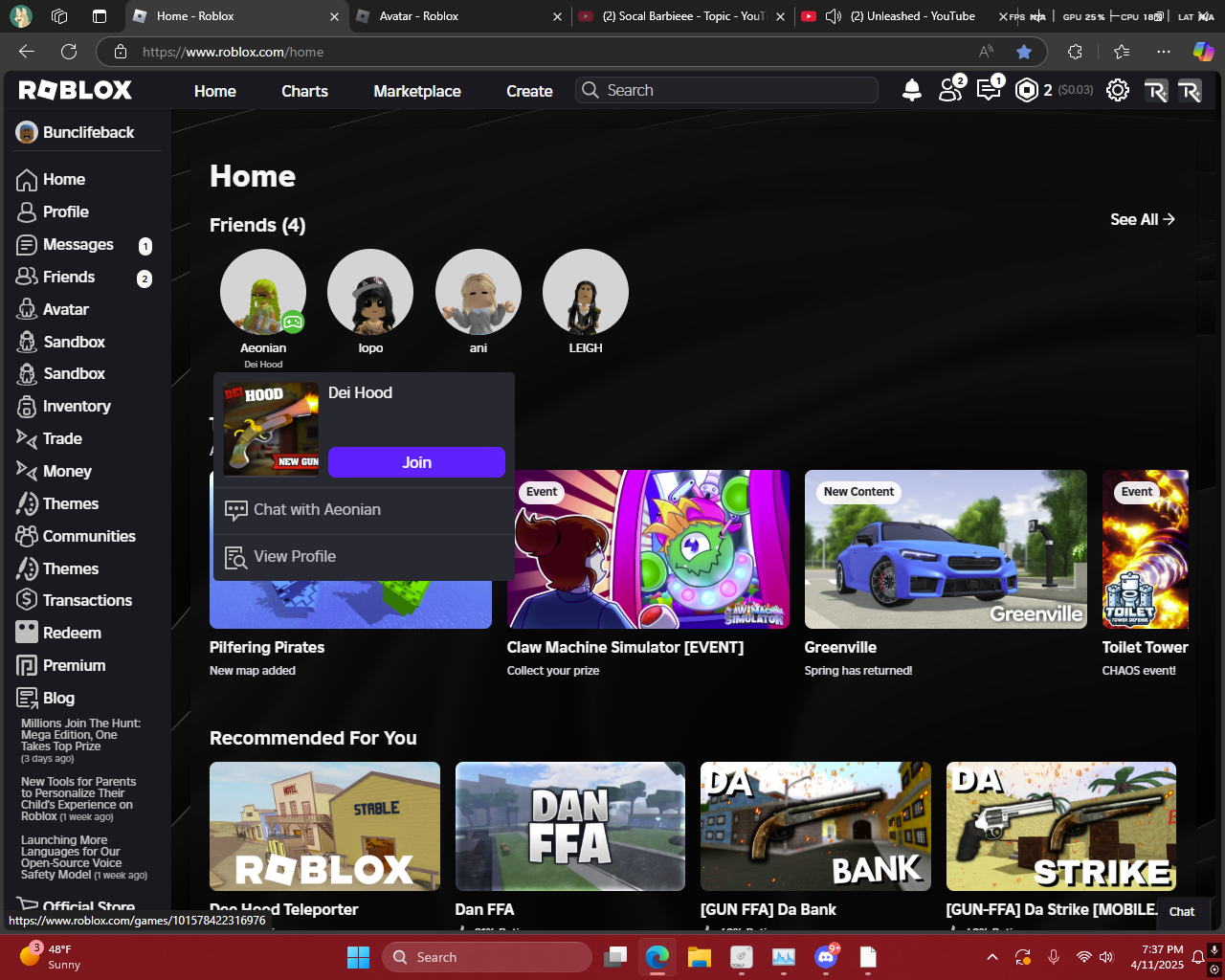Open the Millions Join The Hunt blog post
The height and width of the screenshot is (980, 1225).
82,741
